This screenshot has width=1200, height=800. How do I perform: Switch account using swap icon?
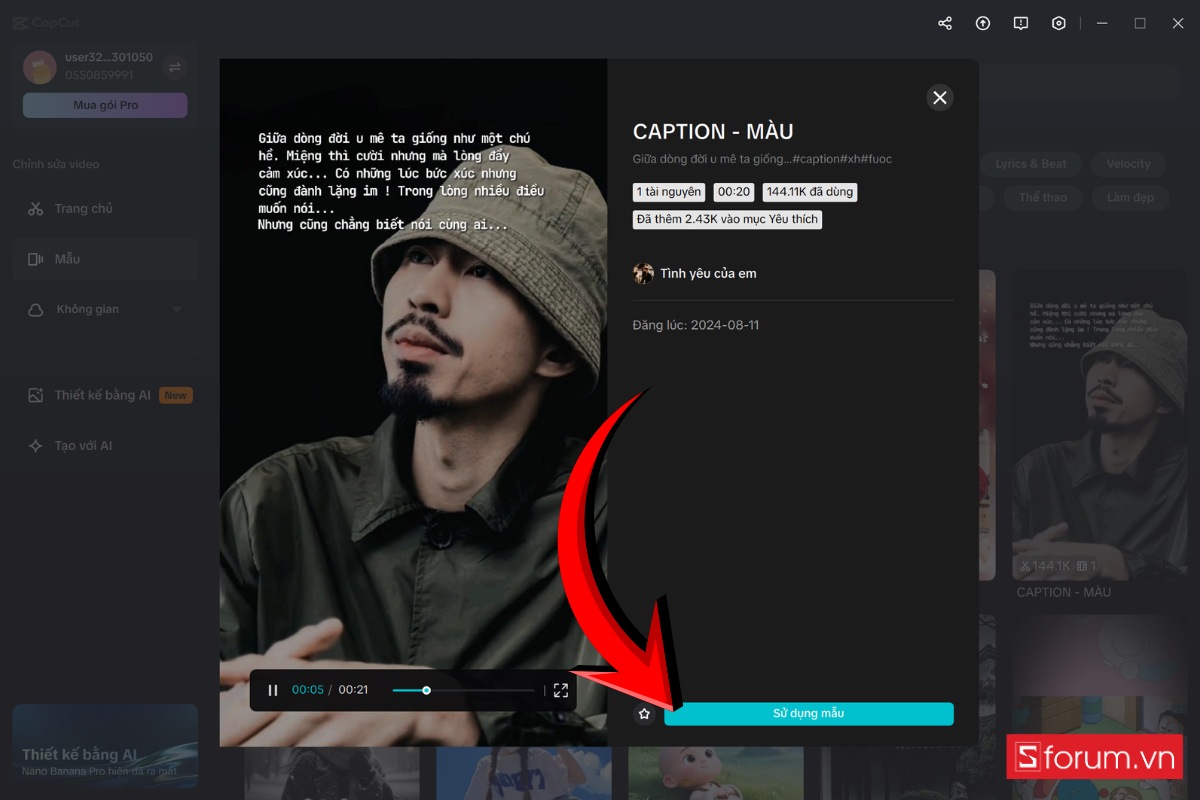(175, 67)
